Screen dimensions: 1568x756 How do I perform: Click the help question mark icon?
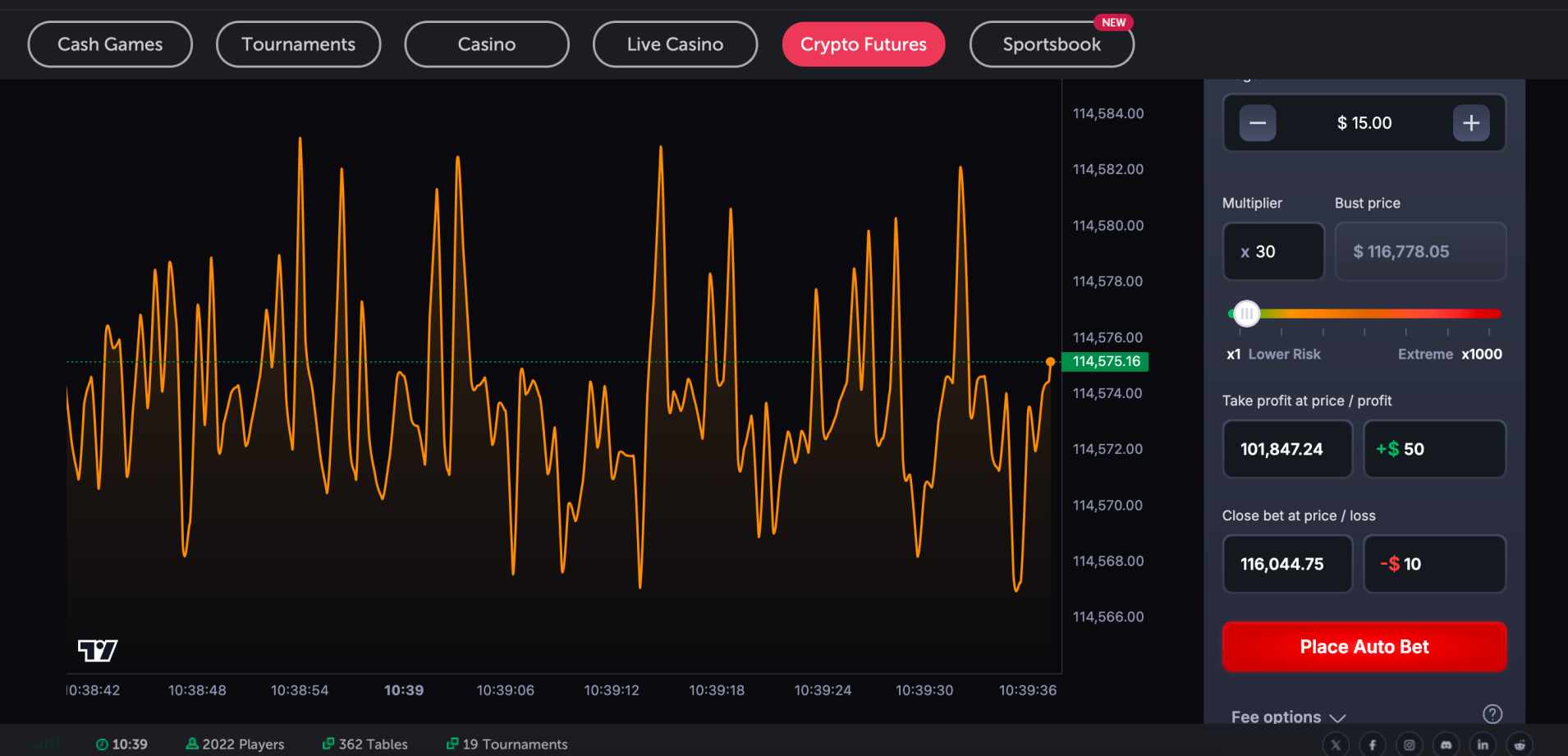[x=1492, y=713]
